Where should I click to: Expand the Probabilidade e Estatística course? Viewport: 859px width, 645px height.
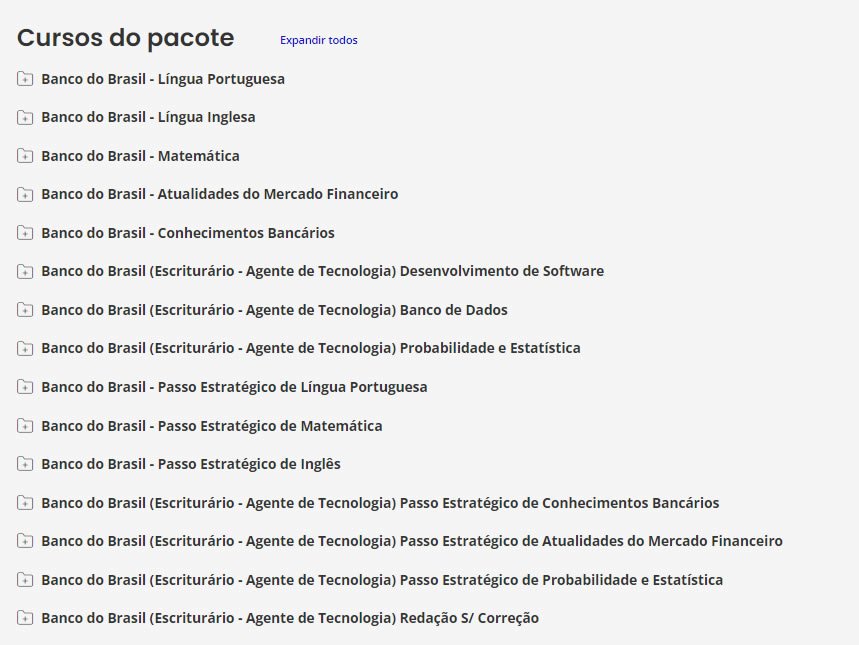pos(310,349)
